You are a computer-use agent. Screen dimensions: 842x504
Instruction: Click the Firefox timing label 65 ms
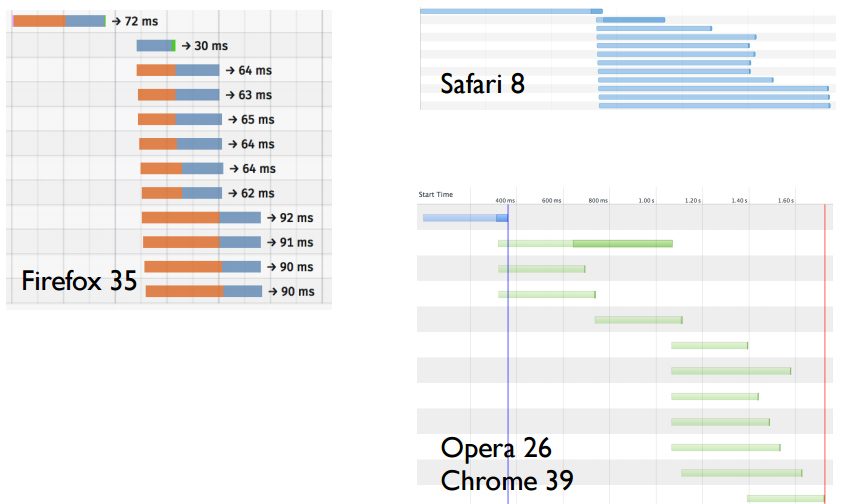[258, 120]
